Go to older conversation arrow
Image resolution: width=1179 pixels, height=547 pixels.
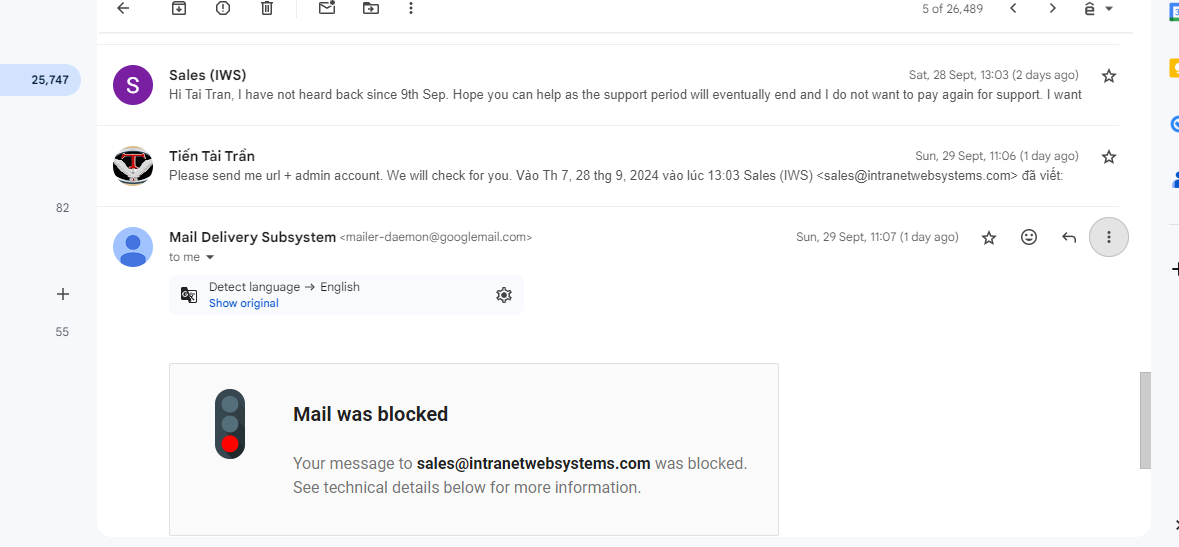[x=1053, y=8]
